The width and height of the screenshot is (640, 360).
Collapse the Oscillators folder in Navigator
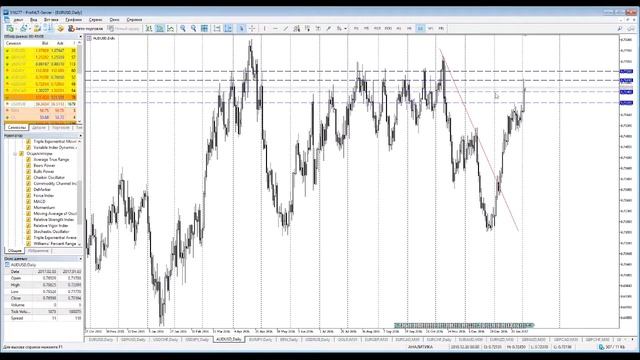[x=15, y=153]
